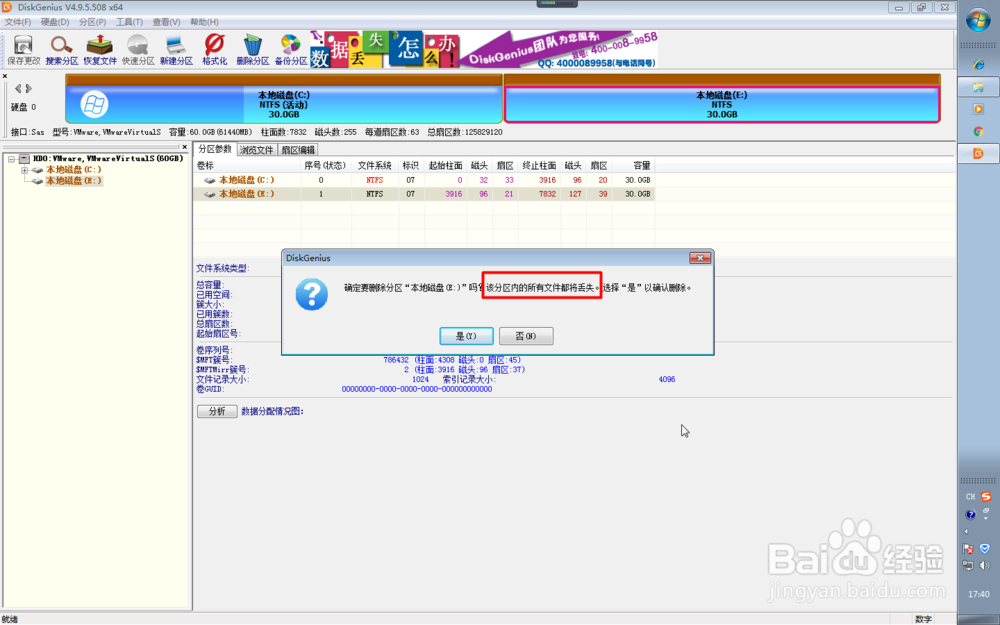Screen dimensions: 1000x625
Task: Open Windows Media Player taskbar icon
Action: pyautogui.click(x=978, y=109)
